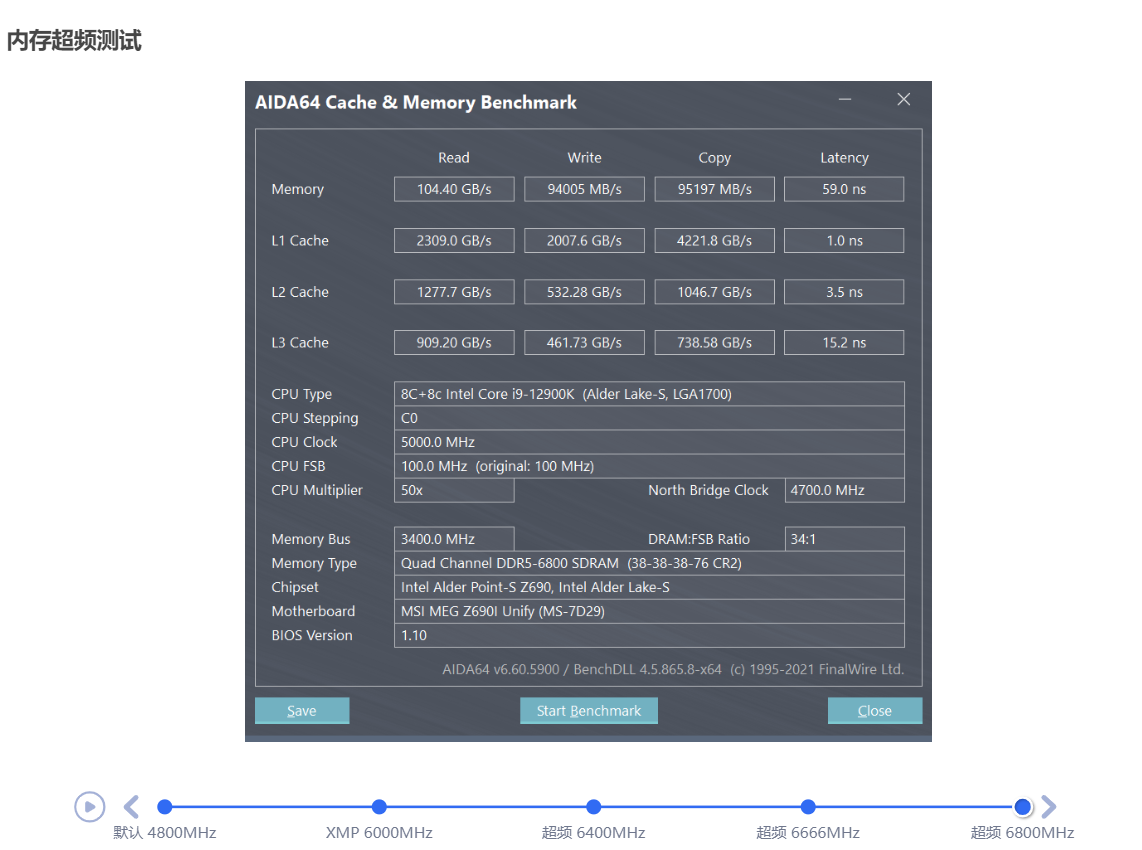Viewport: 1142px width, 850px height.
Task: Click Memory Copy value 95197 MB/s
Action: coord(714,189)
